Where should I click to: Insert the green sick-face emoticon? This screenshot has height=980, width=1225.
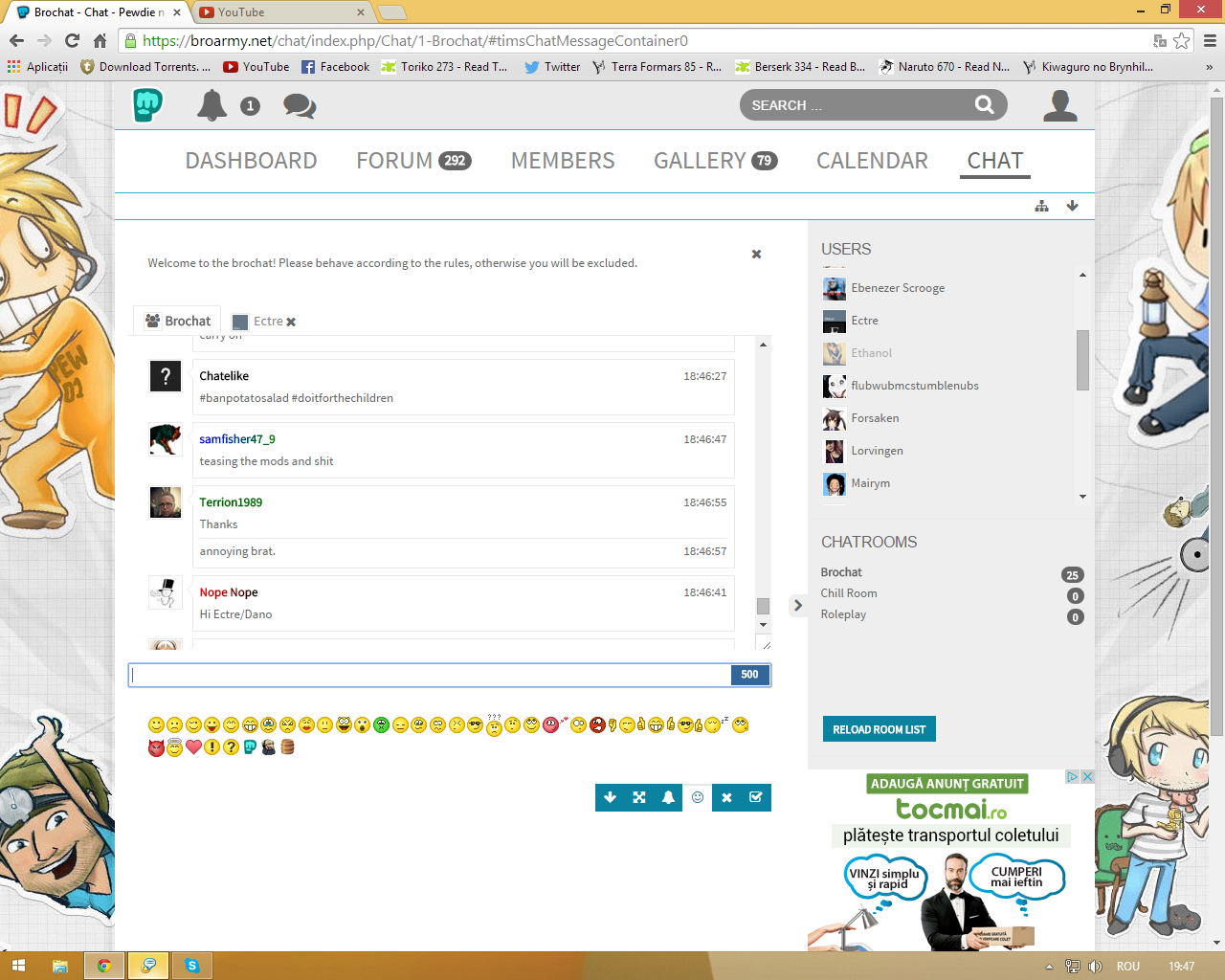tap(381, 725)
